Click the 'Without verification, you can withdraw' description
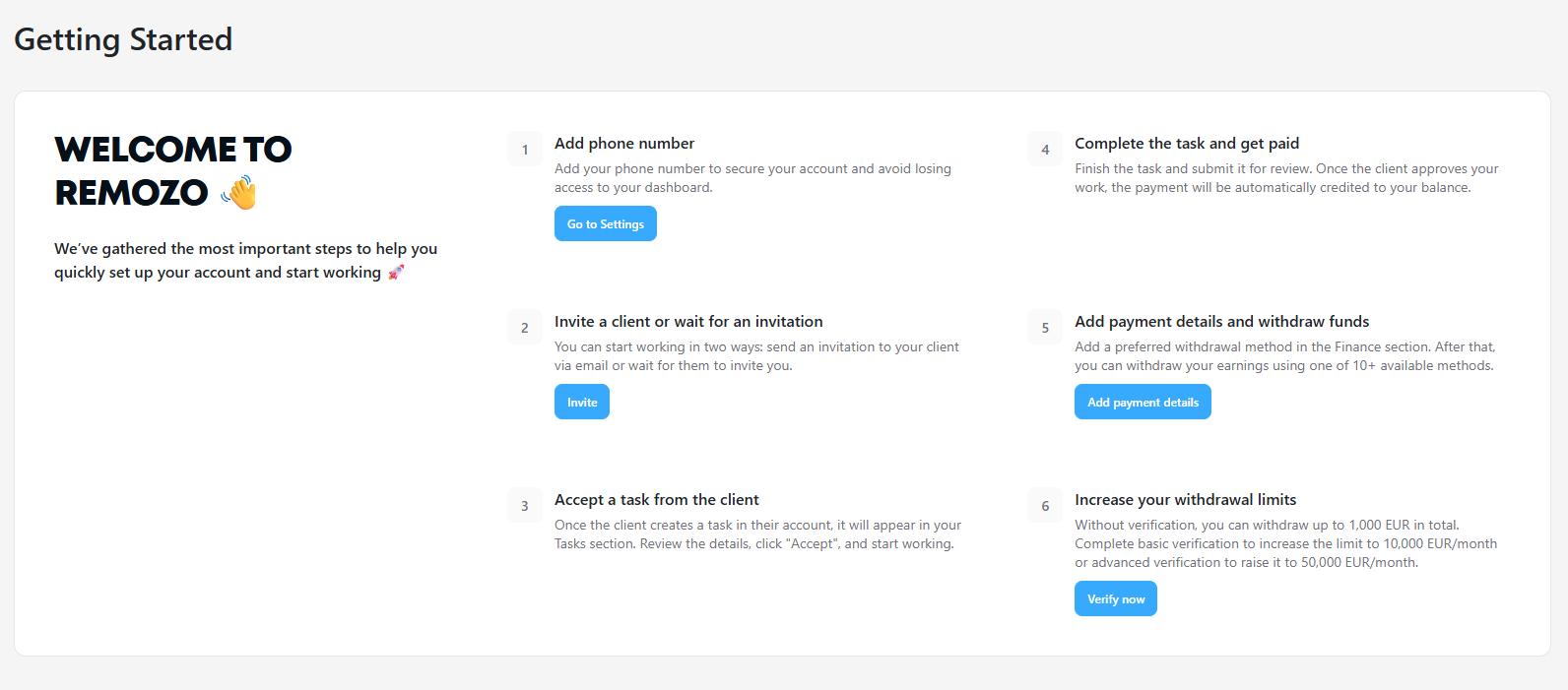Viewport: 1568px width, 690px height. coord(1286,543)
